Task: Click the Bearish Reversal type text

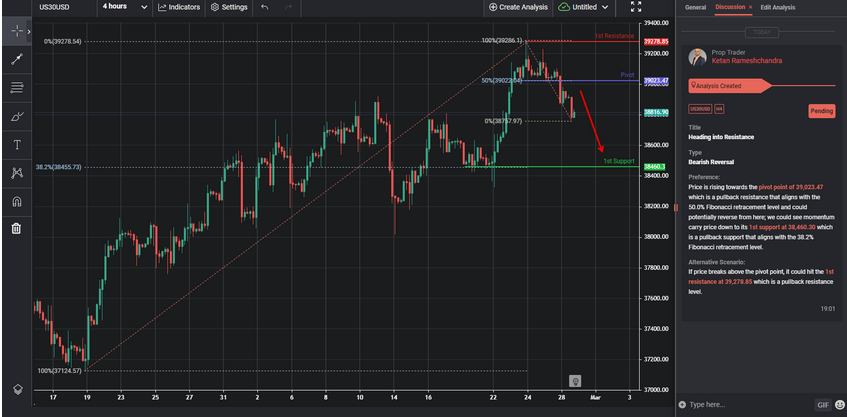Action: [711, 162]
